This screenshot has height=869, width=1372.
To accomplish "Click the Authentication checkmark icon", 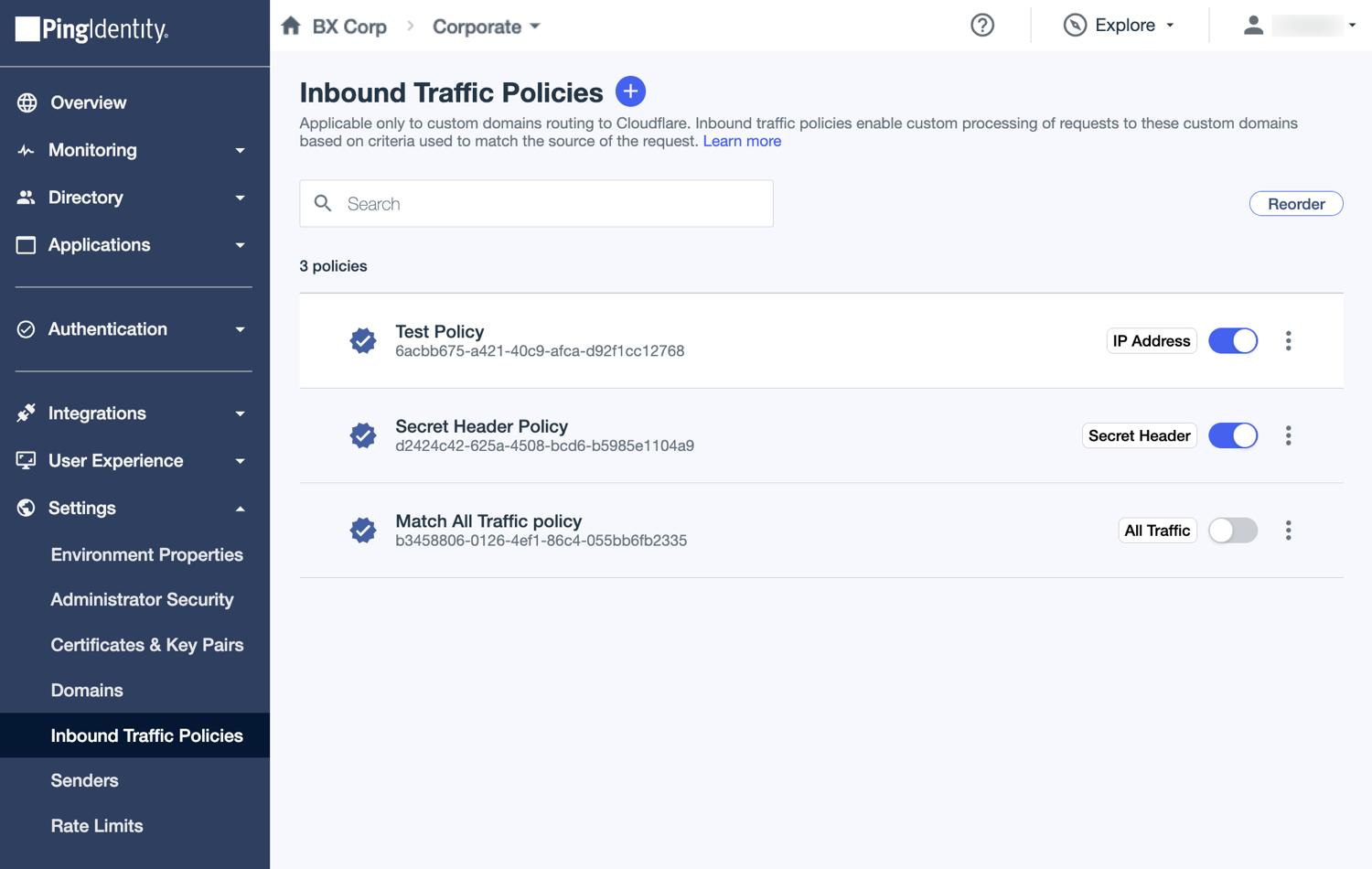I will [26, 329].
